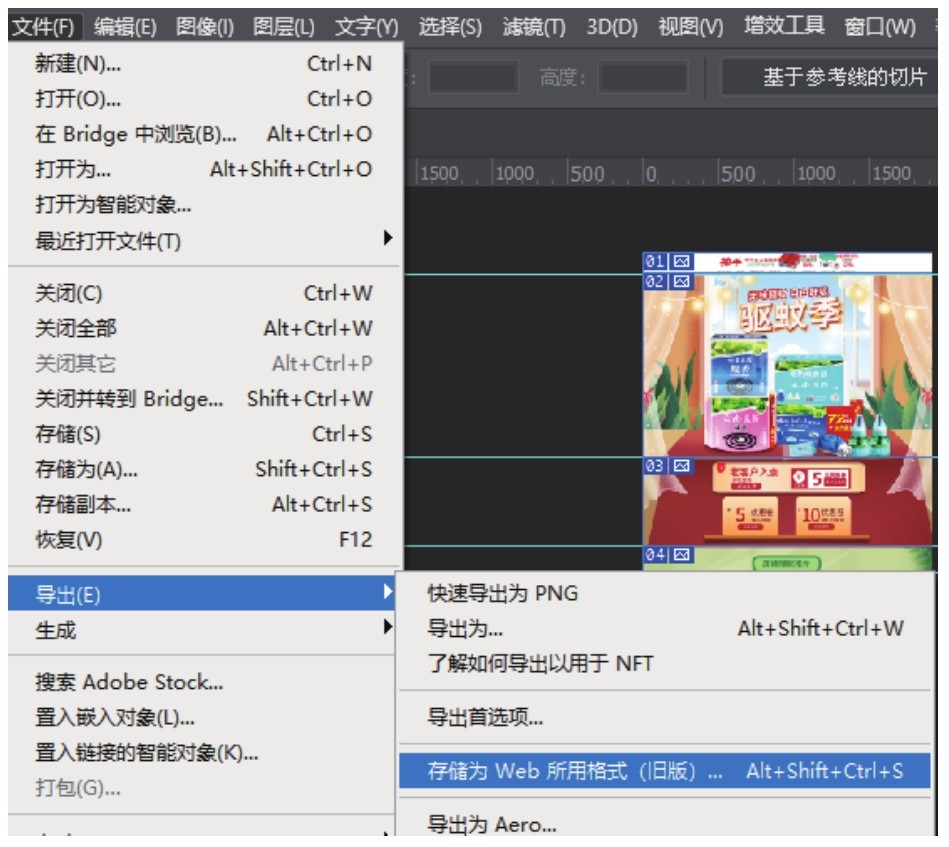Choose 导出为... in the export submenu

665,628
